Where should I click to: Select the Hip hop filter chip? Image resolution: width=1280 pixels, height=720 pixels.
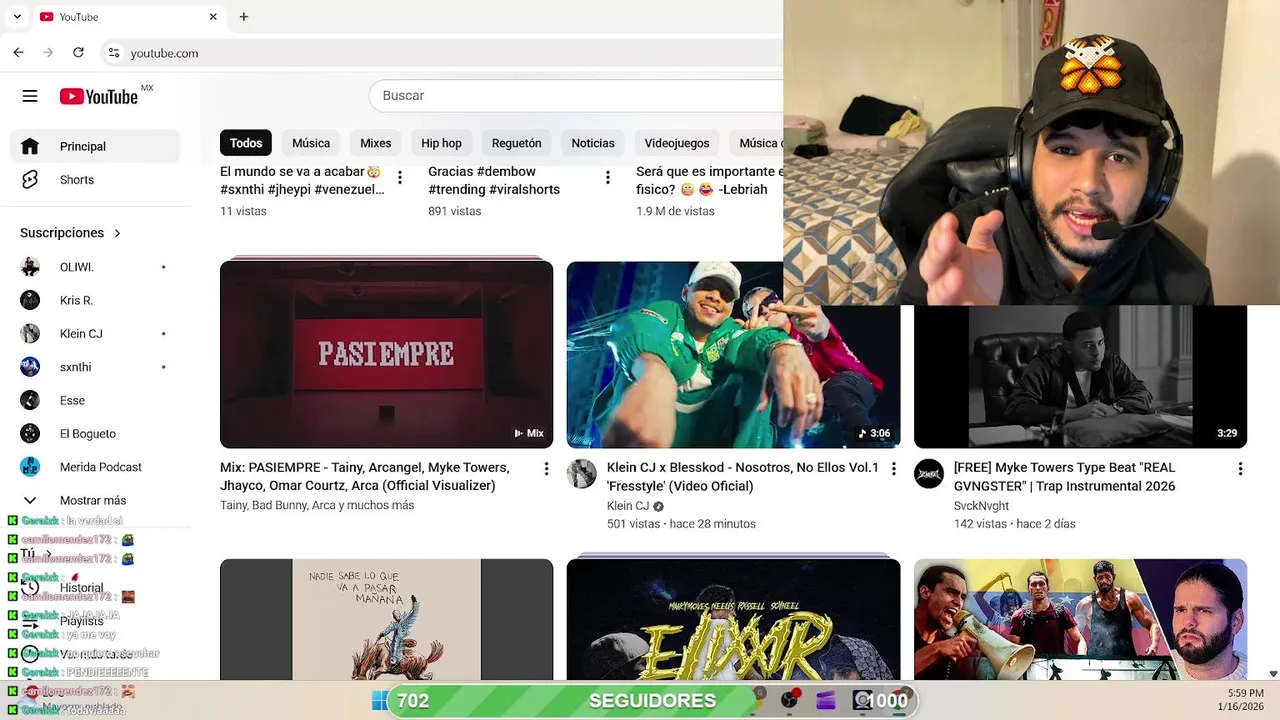click(441, 143)
